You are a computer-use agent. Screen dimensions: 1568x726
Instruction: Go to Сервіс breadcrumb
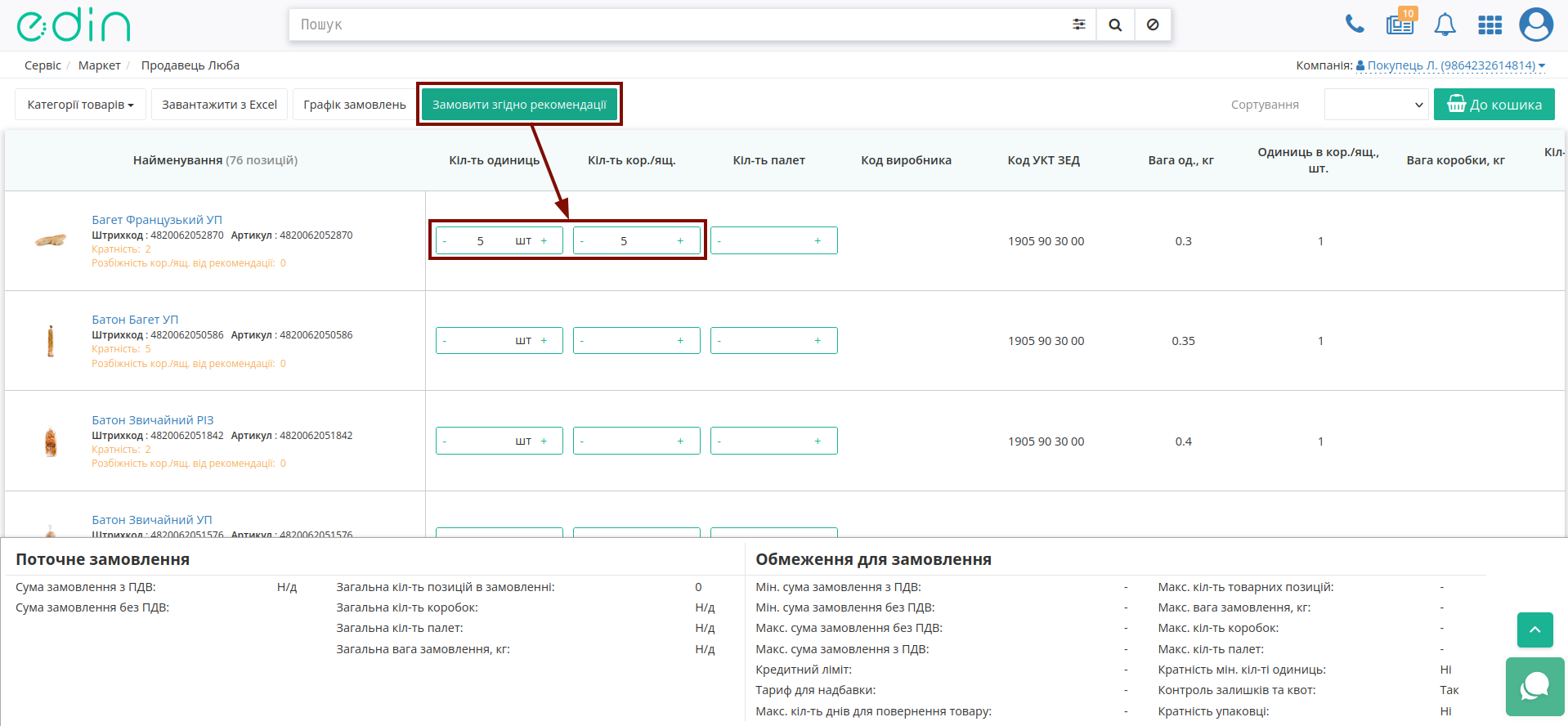point(43,65)
